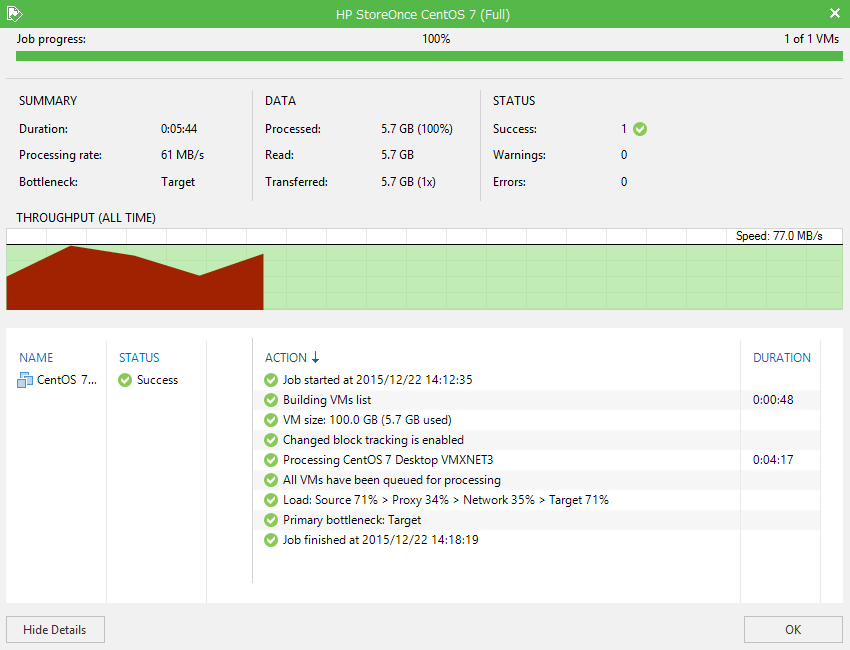Click the 0:00:48 duration value
This screenshot has width=850, height=650.
pyautogui.click(x=773, y=400)
